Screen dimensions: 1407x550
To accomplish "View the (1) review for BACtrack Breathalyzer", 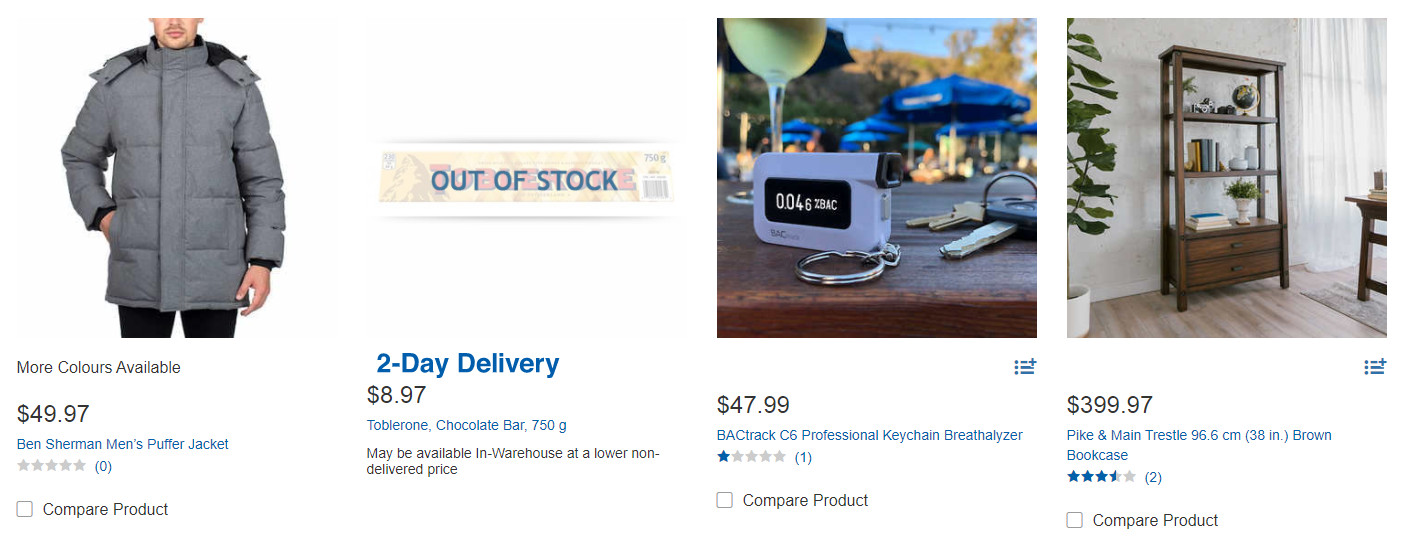I will tap(803, 457).
